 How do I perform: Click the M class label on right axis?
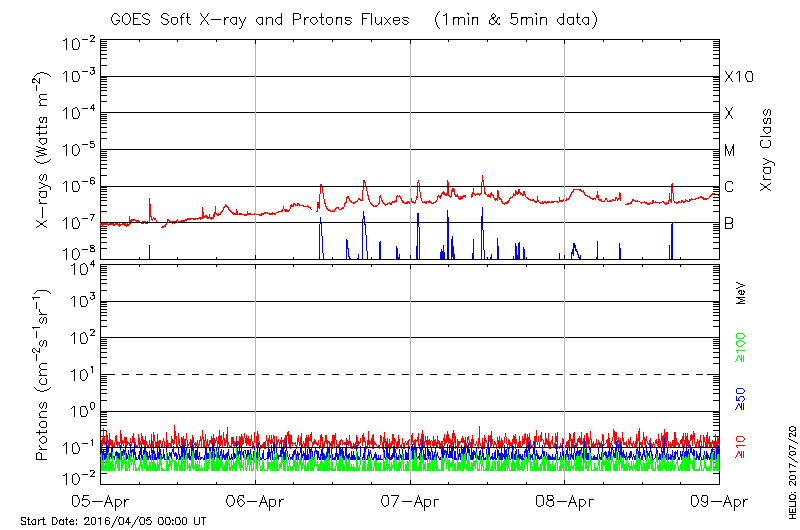tap(730, 151)
